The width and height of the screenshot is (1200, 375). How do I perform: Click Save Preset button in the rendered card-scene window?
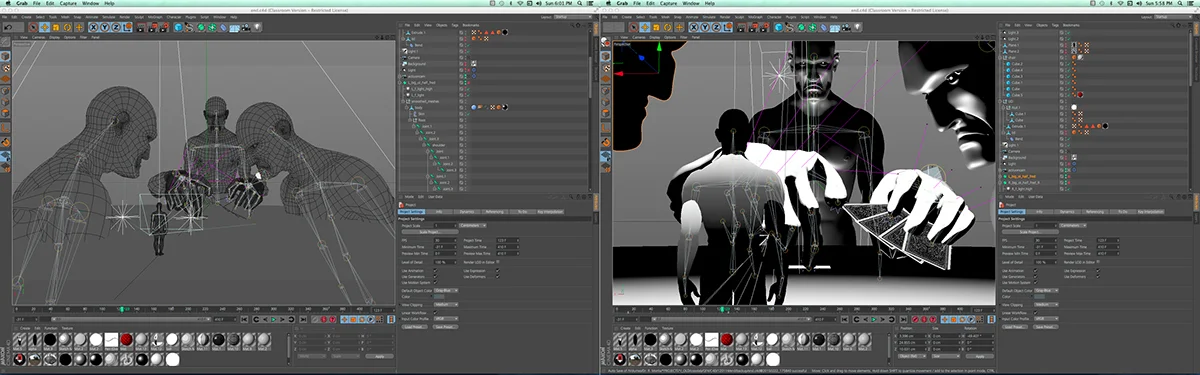[1045, 327]
